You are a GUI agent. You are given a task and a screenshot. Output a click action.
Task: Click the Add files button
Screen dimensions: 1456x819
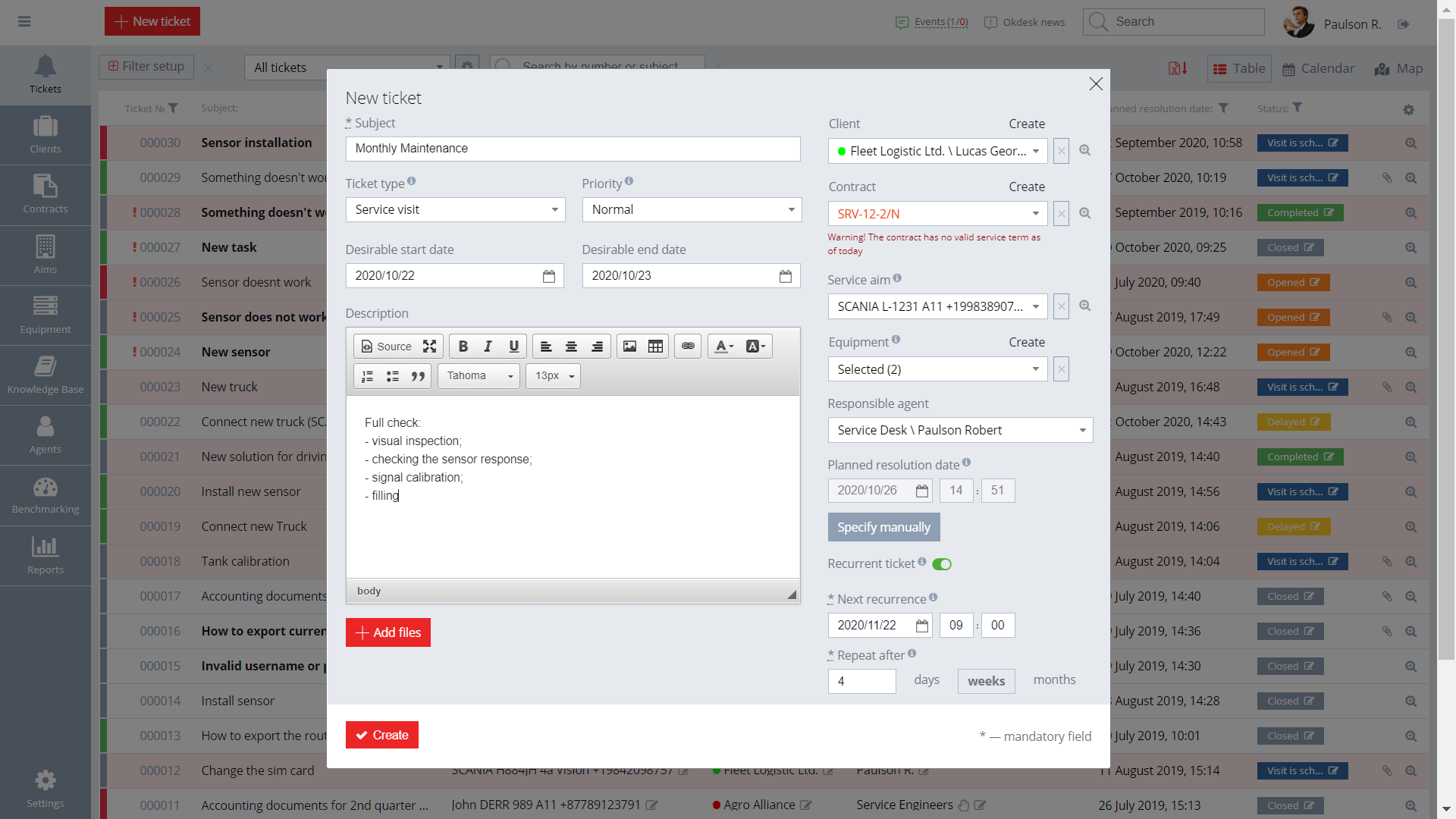click(x=388, y=632)
